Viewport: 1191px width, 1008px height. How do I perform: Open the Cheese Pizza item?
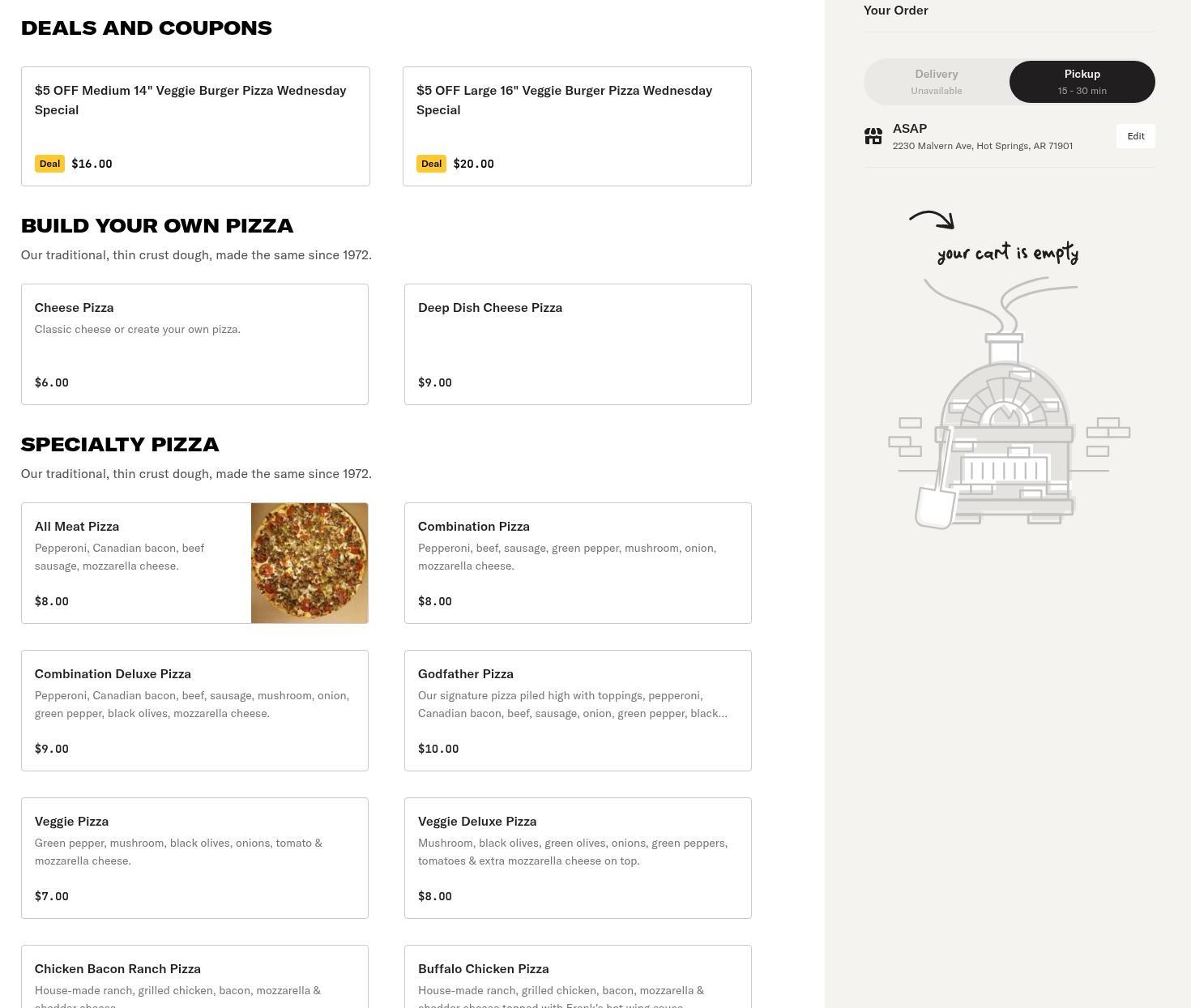coord(194,344)
